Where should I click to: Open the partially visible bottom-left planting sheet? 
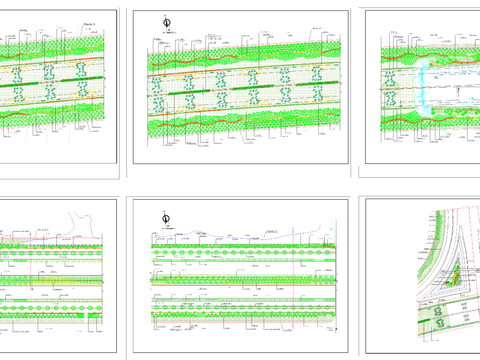58,276
